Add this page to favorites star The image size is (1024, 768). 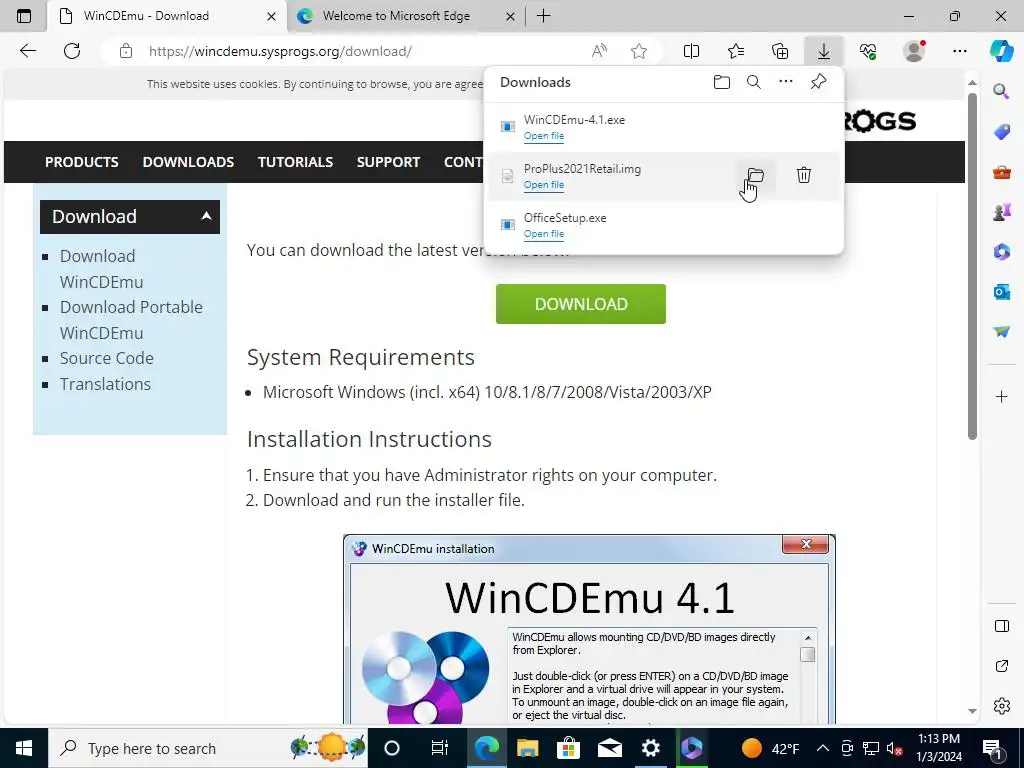pyautogui.click(x=639, y=51)
